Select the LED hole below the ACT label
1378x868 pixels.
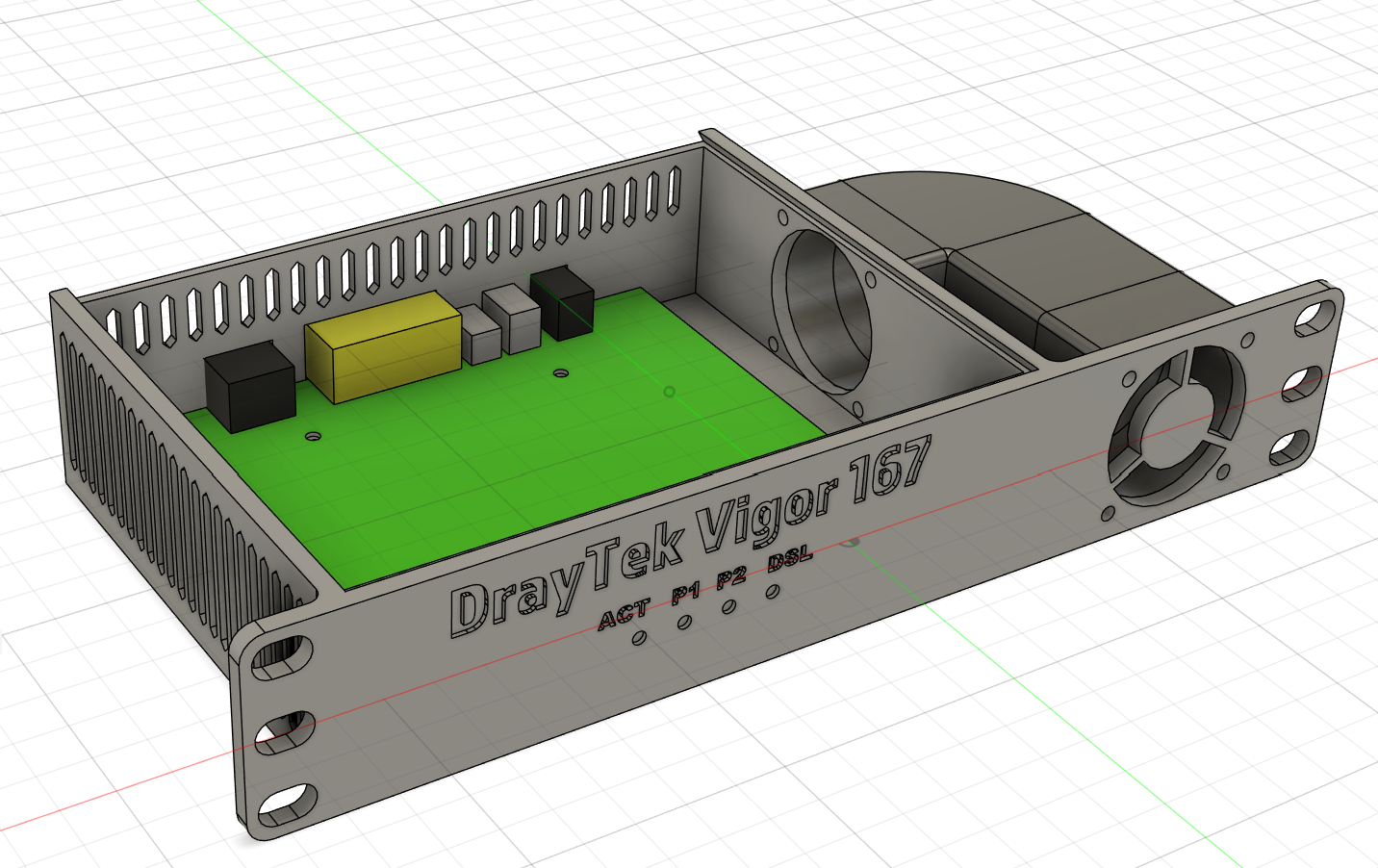(640, 637)
